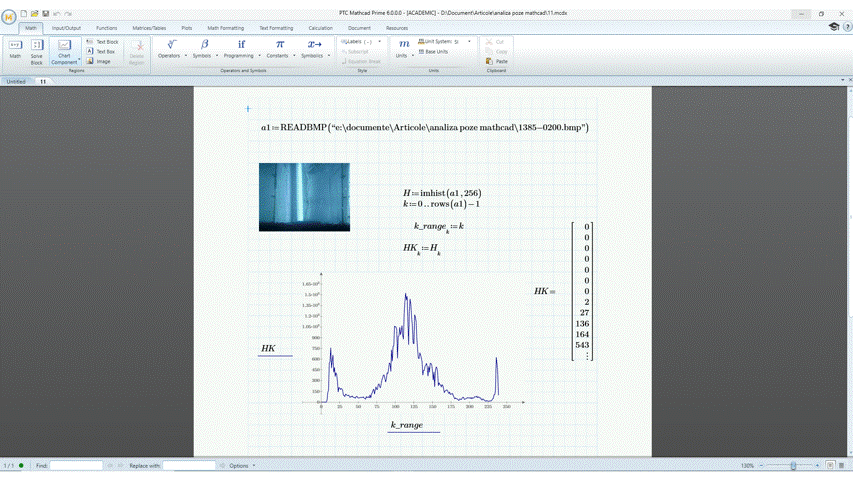Insert a Text Box region
The height and width of the screenshot is (480, 853).
click(102, 52)
